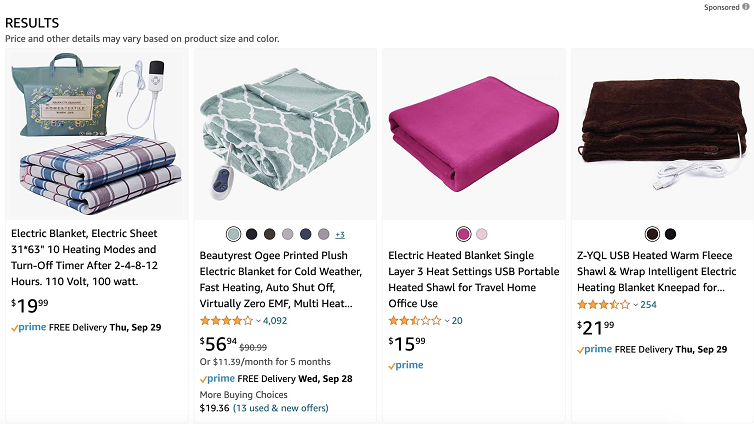The width and height of the screenshot is (754, 424).
Task: Open the 254 ratings link
Action: pos(648,305)
